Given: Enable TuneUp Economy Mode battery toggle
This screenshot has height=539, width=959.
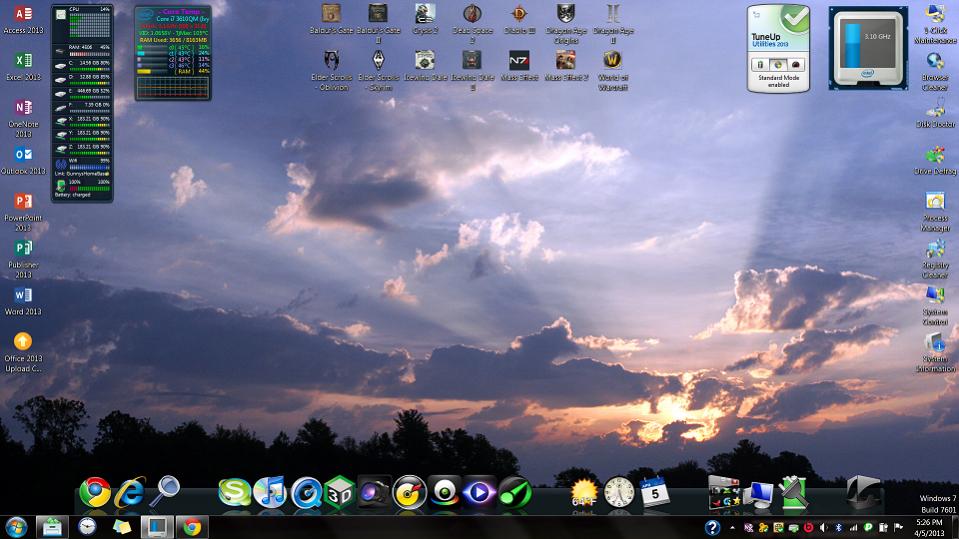Looking at the screenshot, I should coord(761,64).
